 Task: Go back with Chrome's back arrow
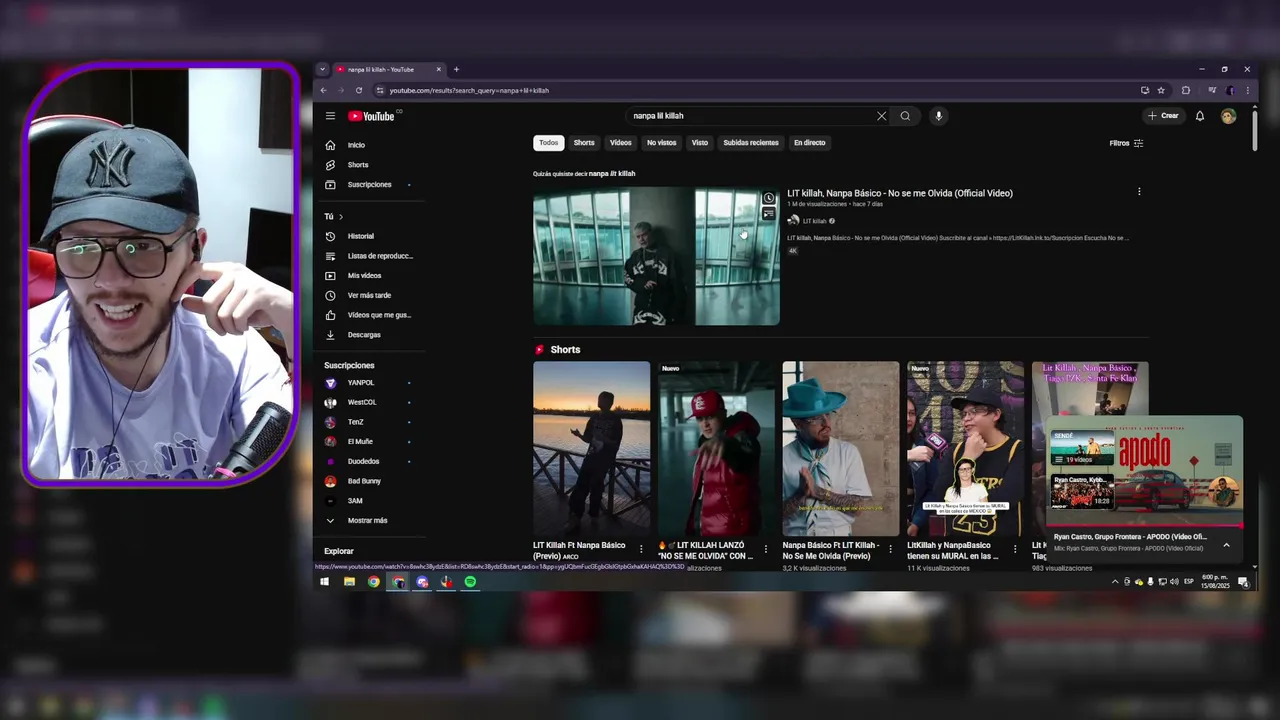(x=323, y=90)
